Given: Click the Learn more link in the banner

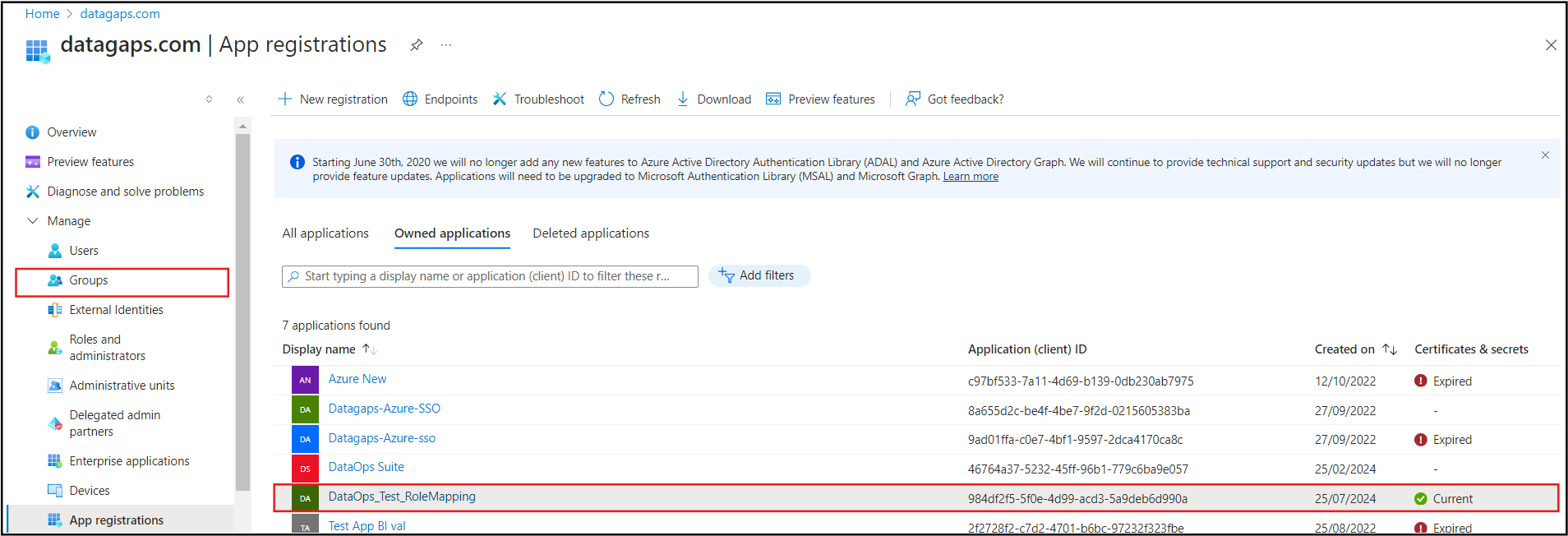Looking at the screenshot, I should click(971, 177).
